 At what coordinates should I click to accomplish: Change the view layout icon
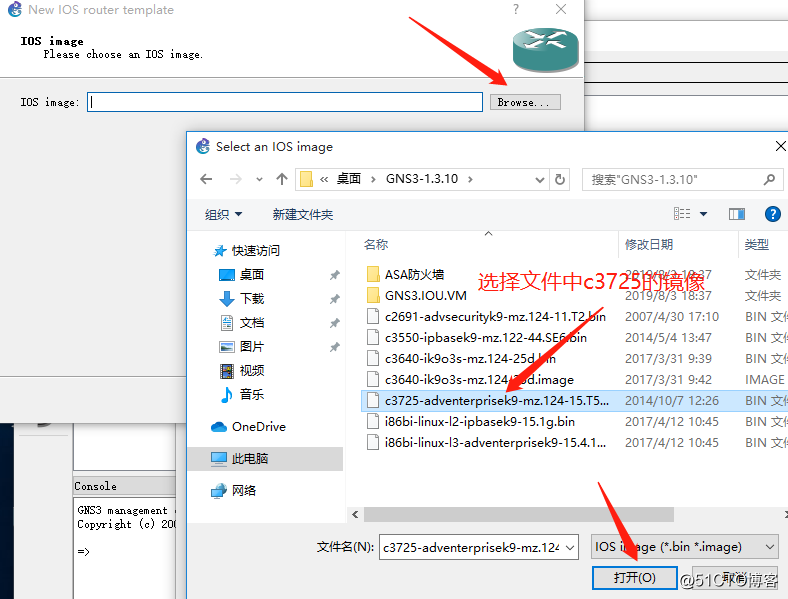point(682,214)
